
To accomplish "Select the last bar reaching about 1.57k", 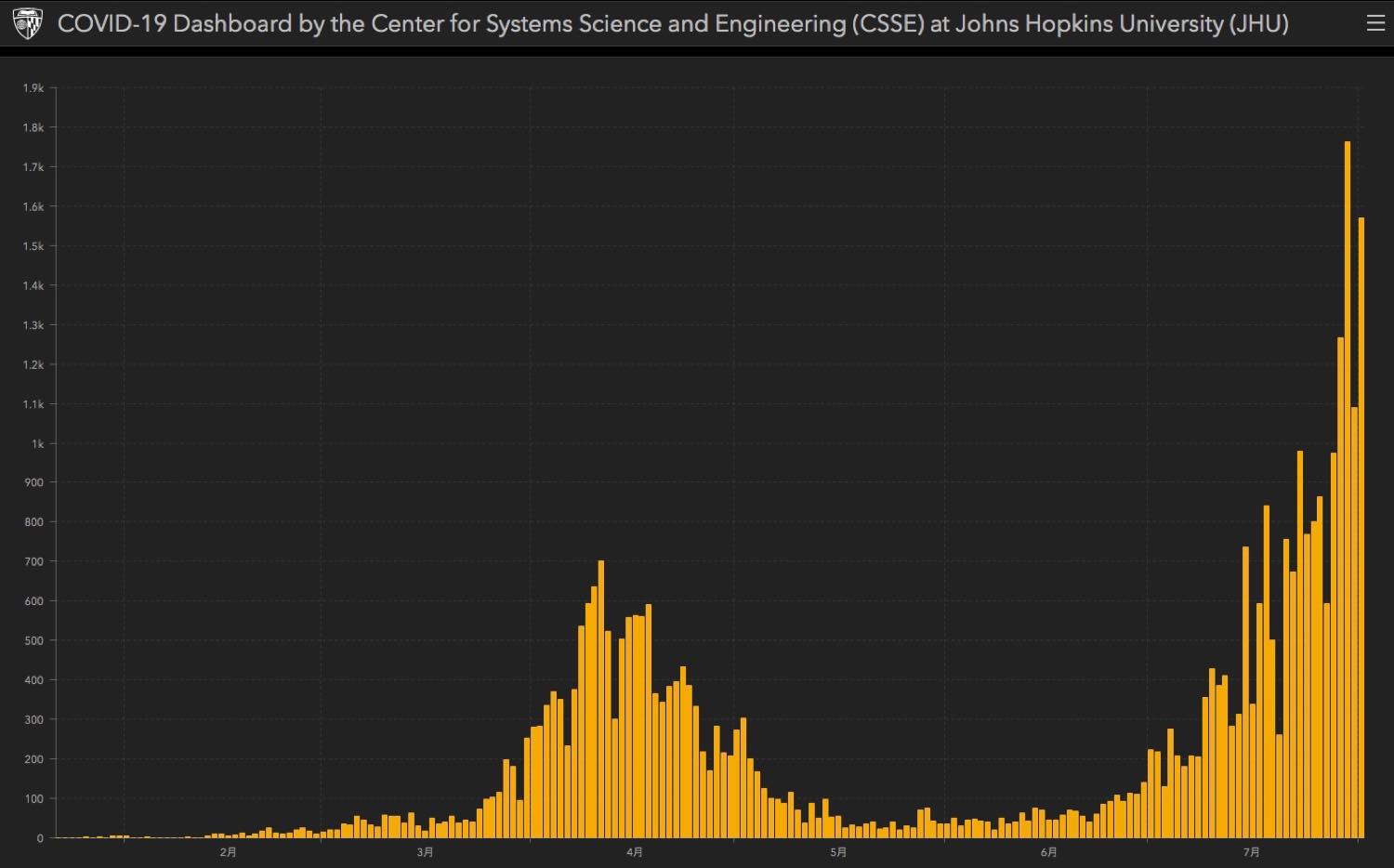I will [1361, 528].
